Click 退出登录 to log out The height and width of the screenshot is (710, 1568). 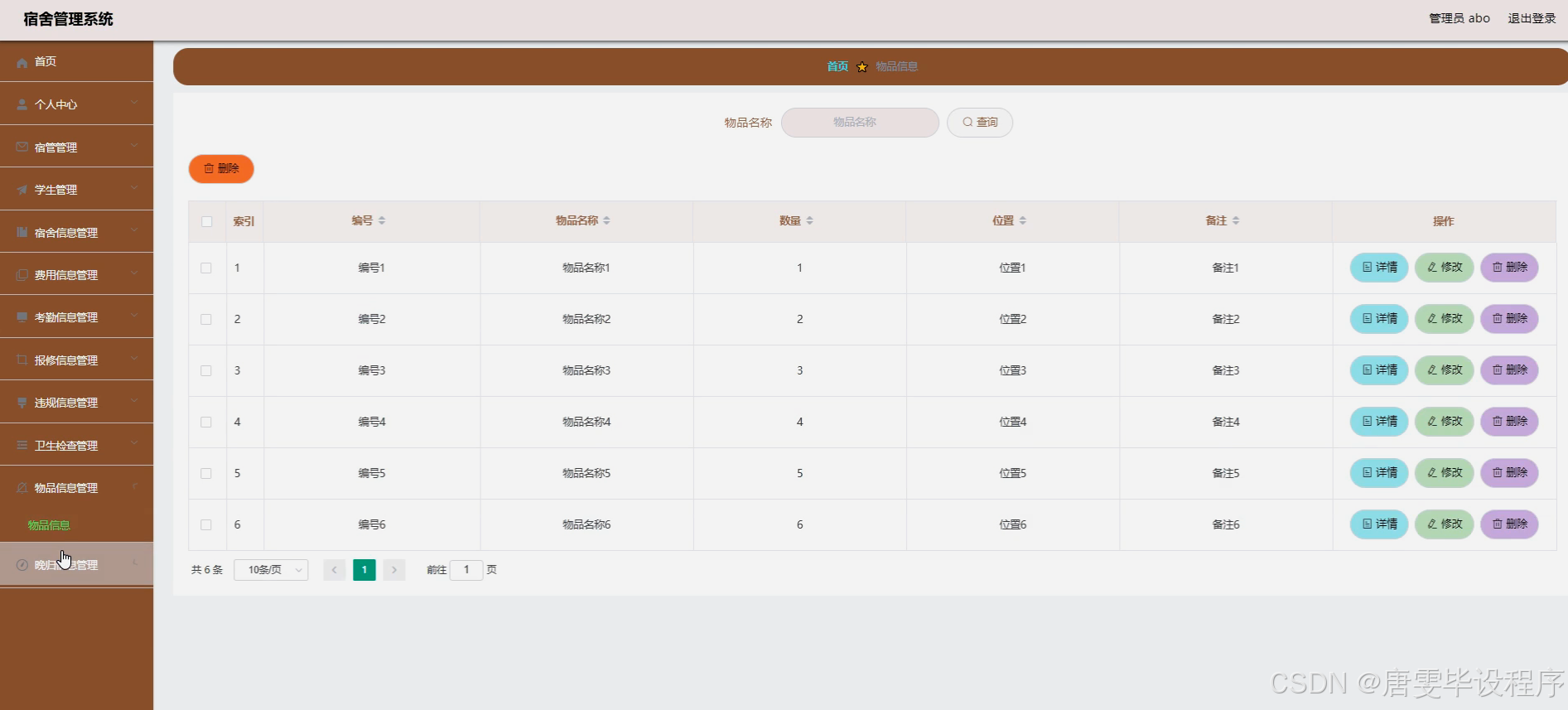click(1532, 18)
